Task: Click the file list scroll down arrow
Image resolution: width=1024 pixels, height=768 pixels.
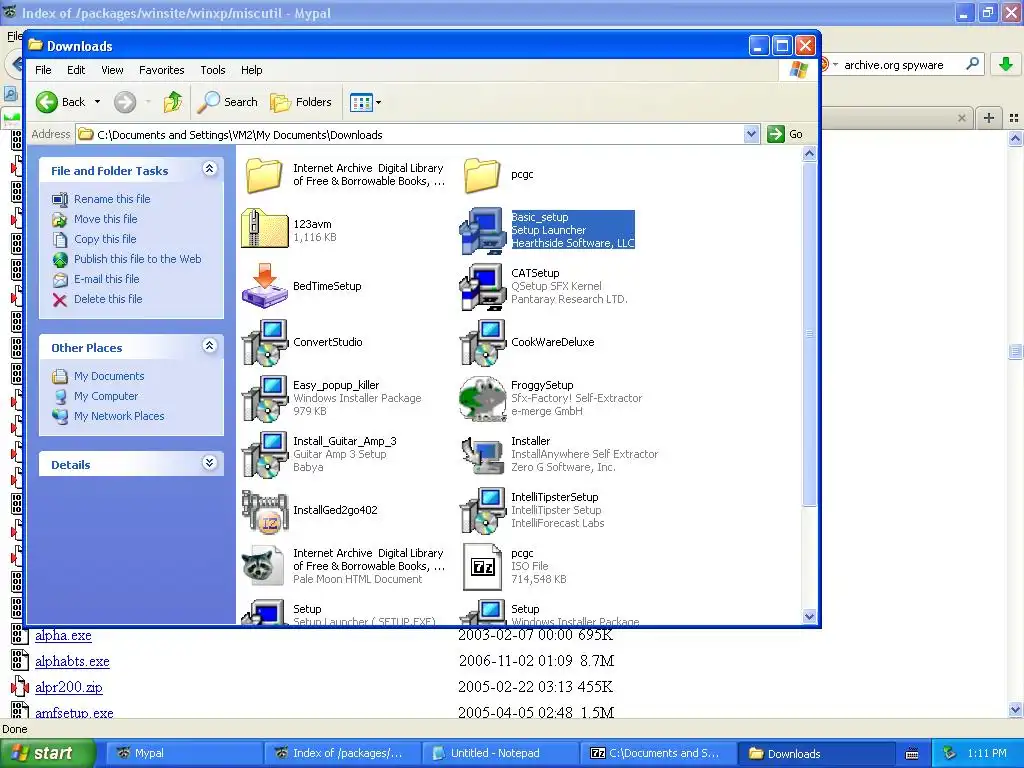Action: (809, 616)
